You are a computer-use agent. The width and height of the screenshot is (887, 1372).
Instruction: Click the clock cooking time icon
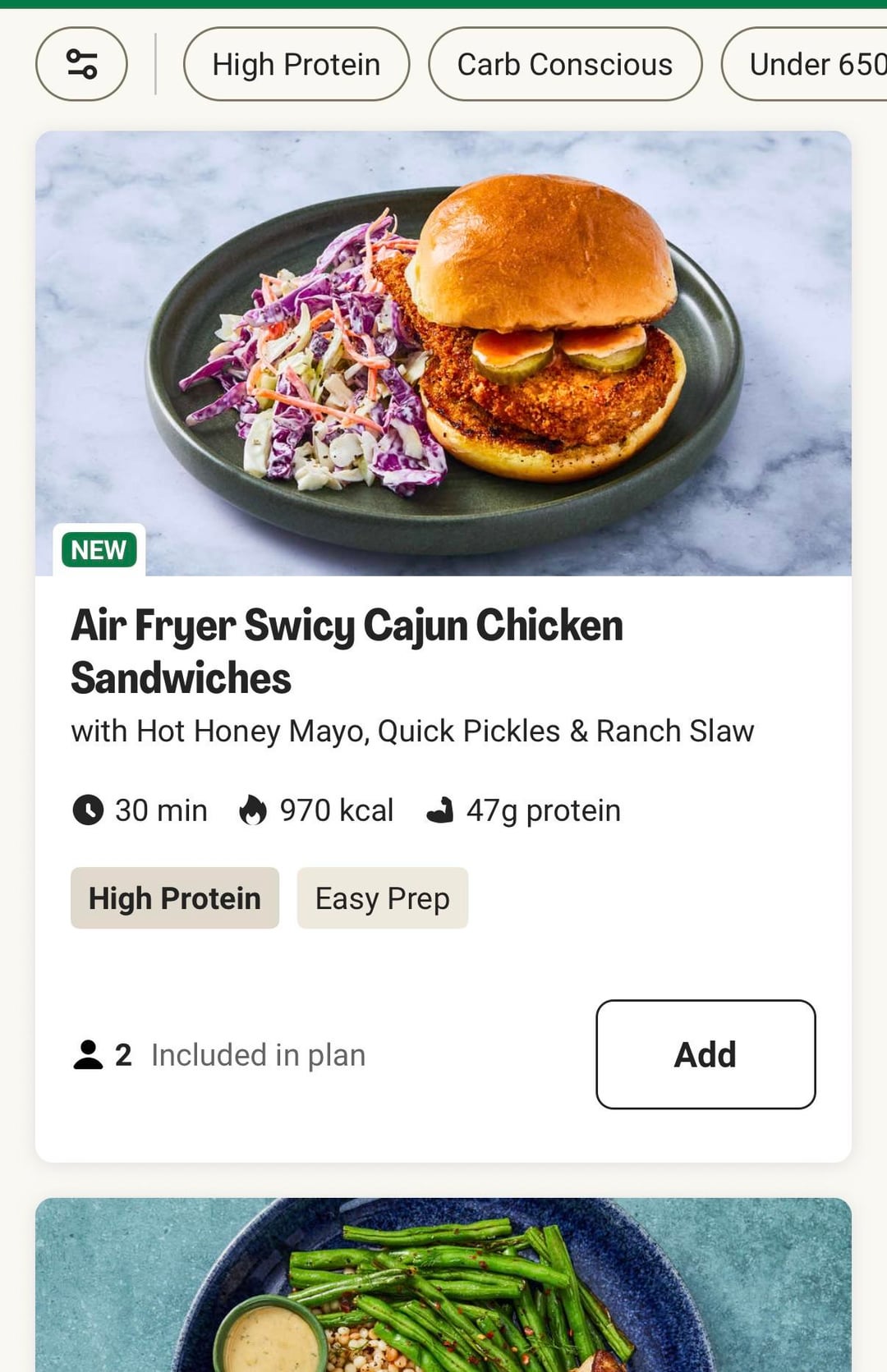[x=88, y=810]
